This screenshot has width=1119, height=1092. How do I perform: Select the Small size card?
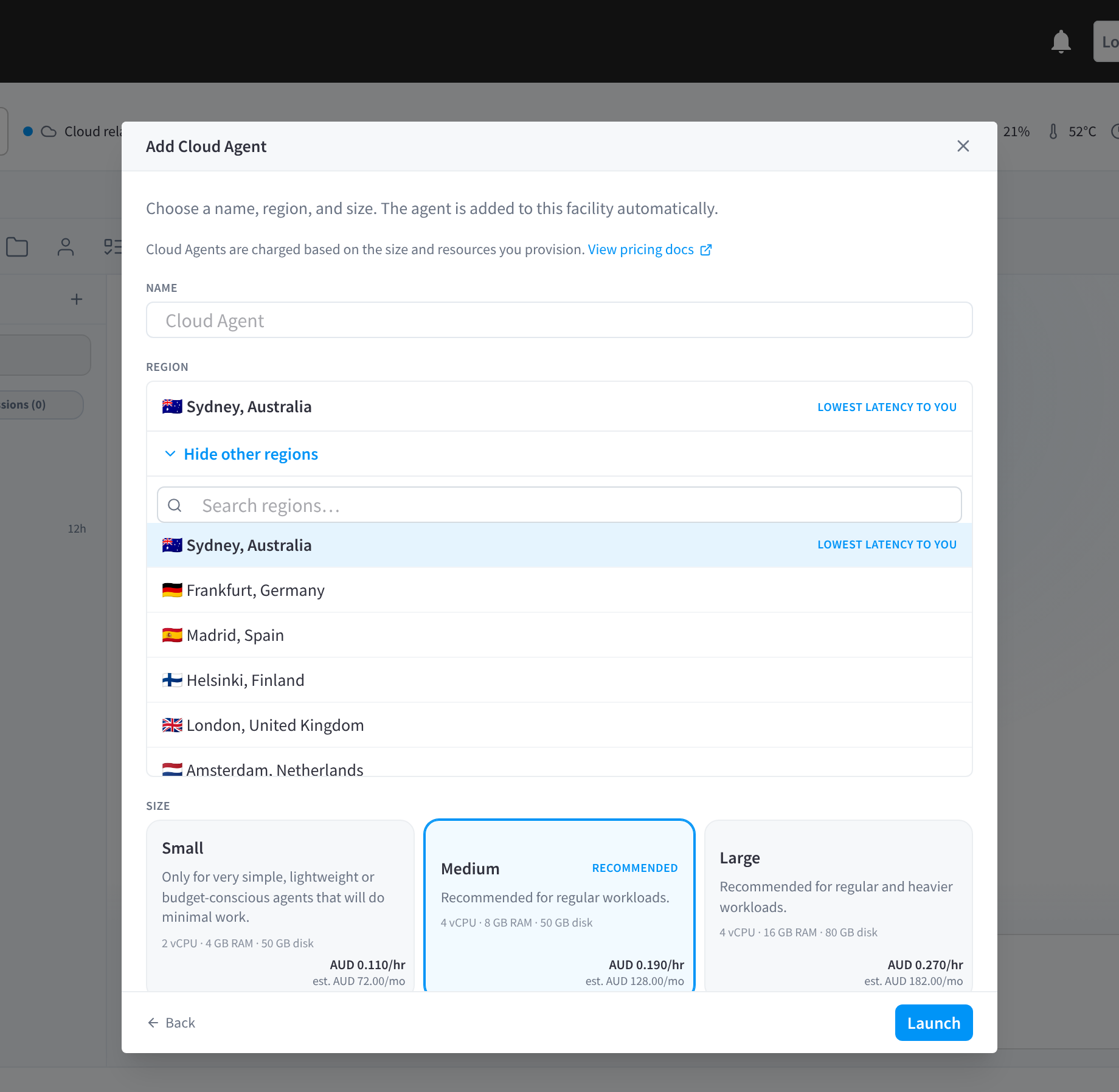coord(280,906)
